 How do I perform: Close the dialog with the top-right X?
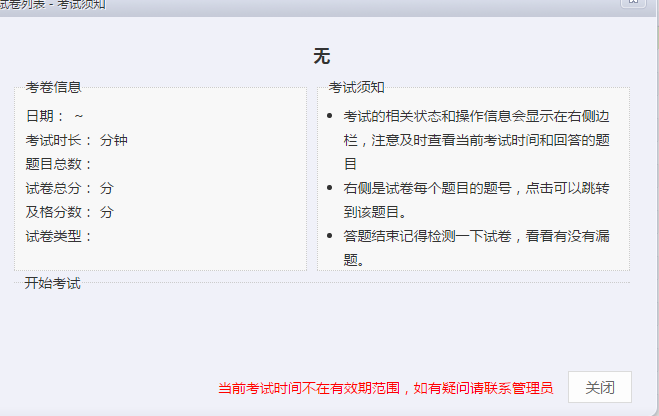point(633,3)
